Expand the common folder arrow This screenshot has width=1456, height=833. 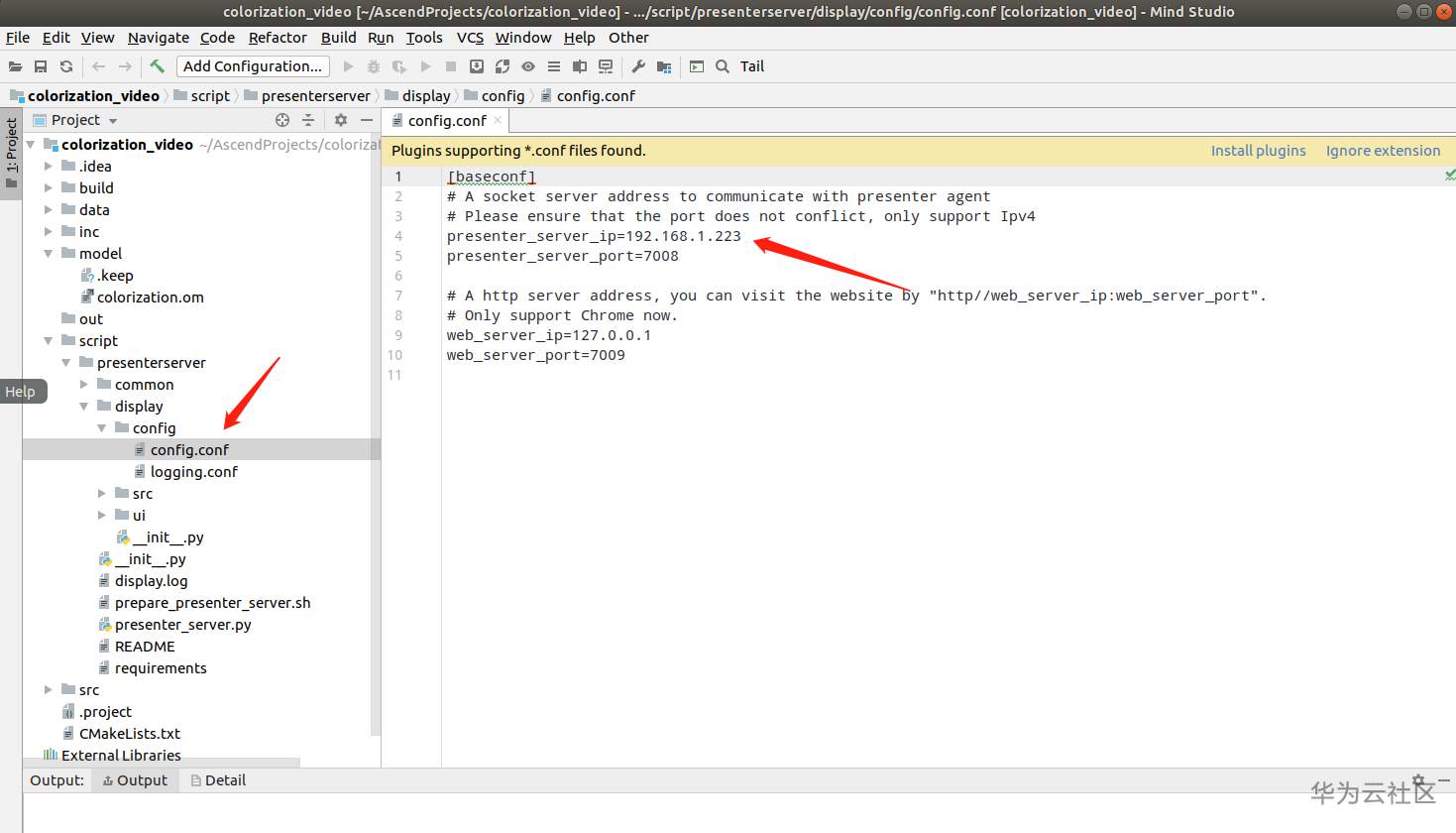(84, 385)
